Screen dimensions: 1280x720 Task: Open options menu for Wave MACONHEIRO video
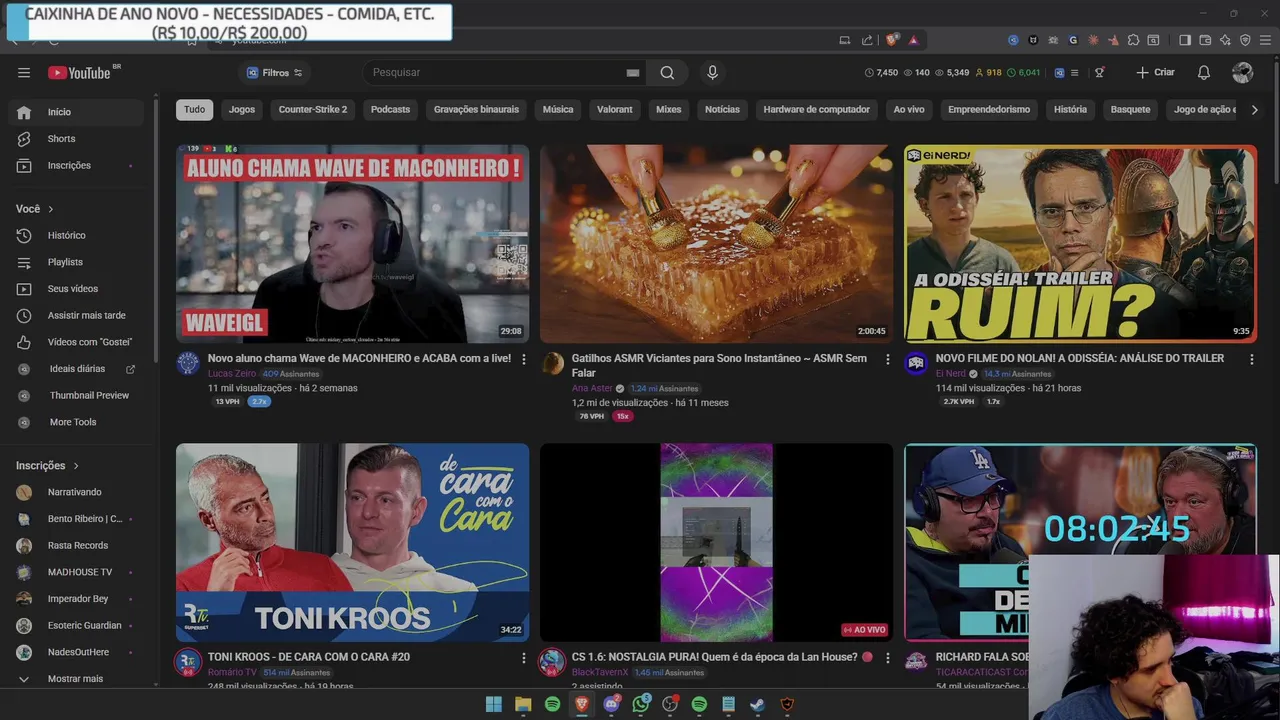pos(524,359)
